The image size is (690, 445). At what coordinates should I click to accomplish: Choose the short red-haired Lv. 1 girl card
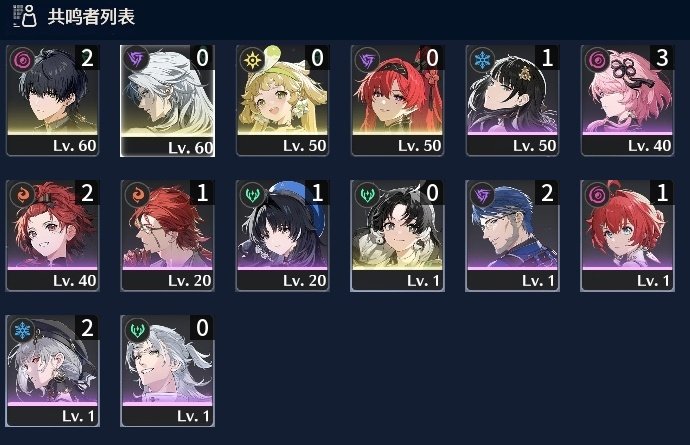pyautogui.click(x=627, y=235)
